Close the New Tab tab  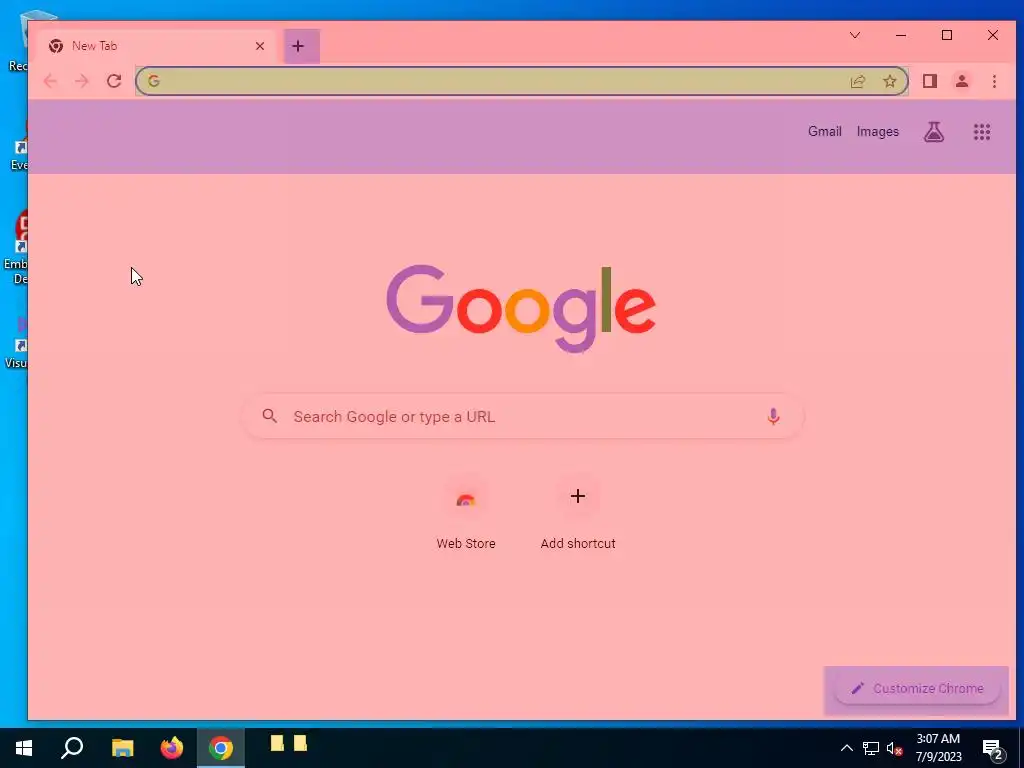[260, 46]
